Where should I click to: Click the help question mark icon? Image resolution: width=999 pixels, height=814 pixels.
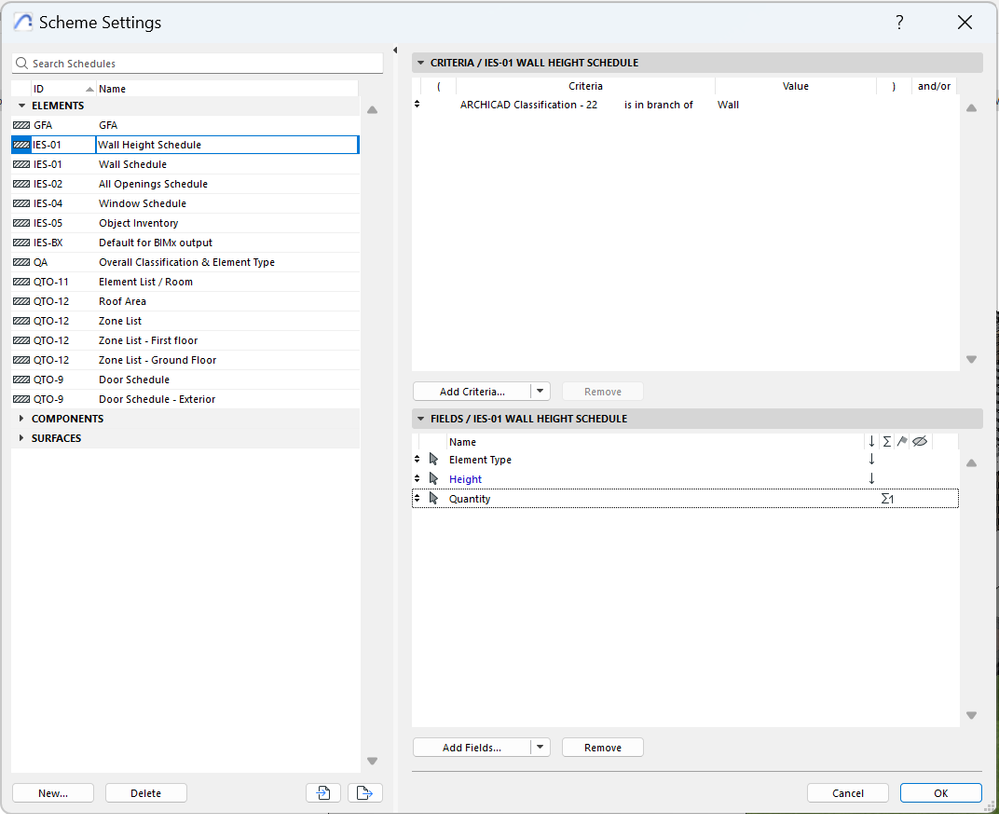[899, 22]
